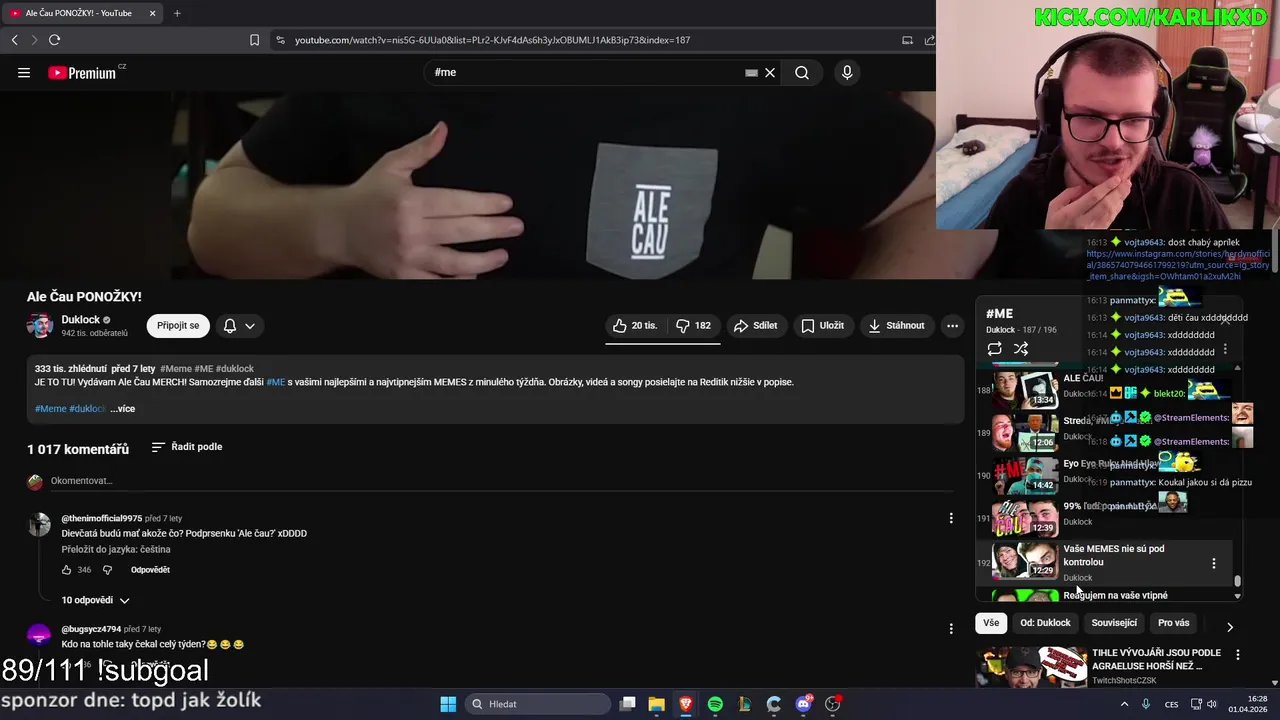Open Spotify from taskbar
This screenshot has height=720, width=1280.
coord(715,704)
